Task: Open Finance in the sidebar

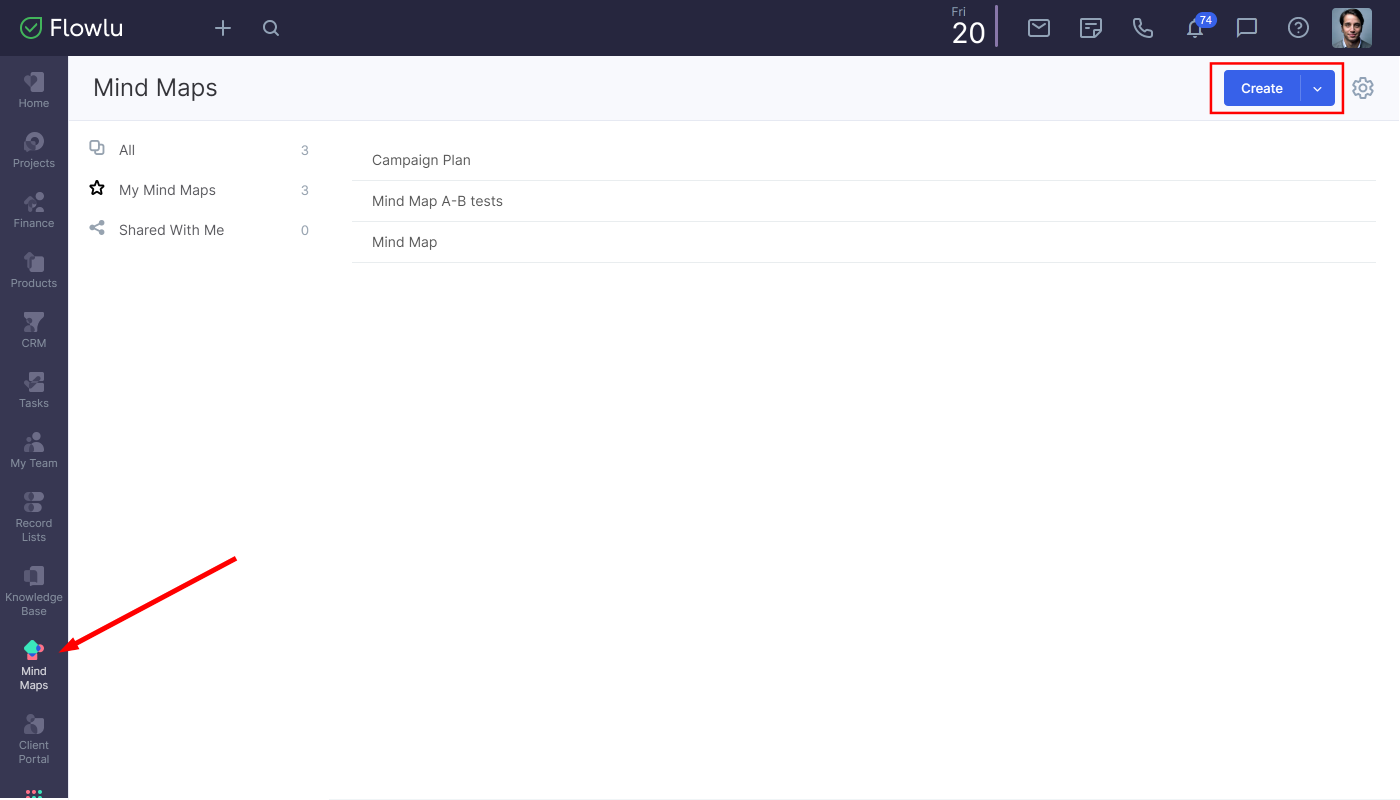Action: tap(34, 210)
